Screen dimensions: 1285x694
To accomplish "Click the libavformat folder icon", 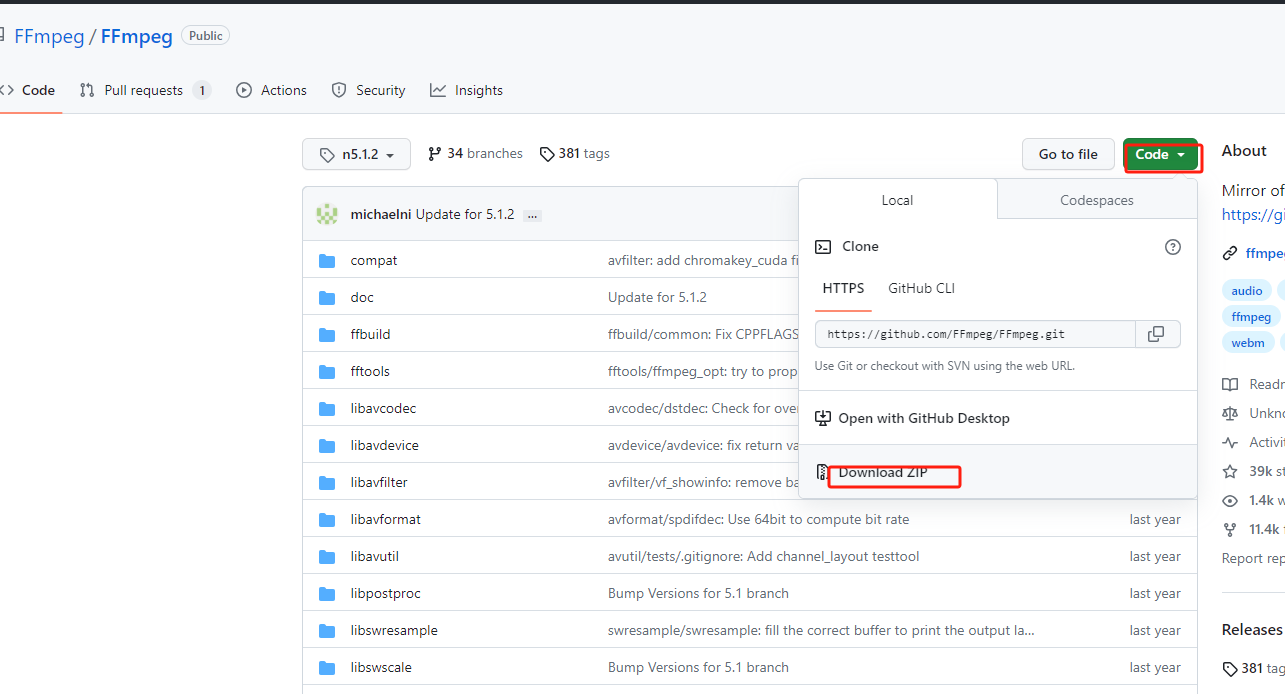I will [327, 519].
